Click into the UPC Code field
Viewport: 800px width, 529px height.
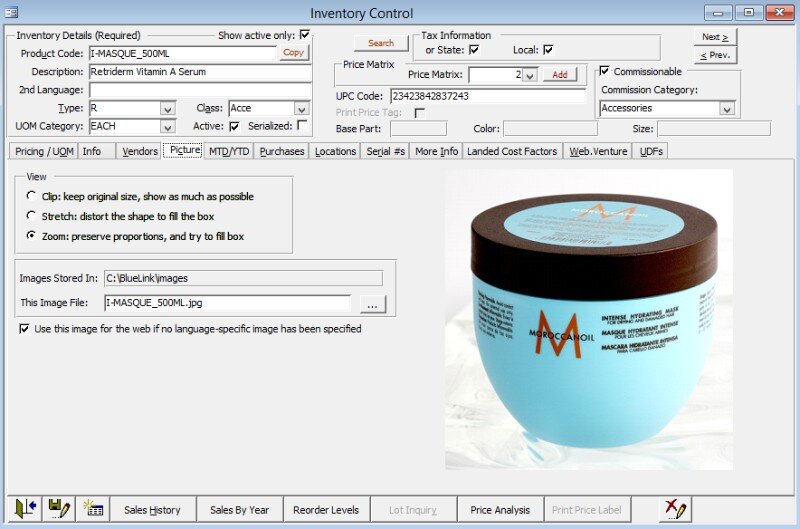487,96
